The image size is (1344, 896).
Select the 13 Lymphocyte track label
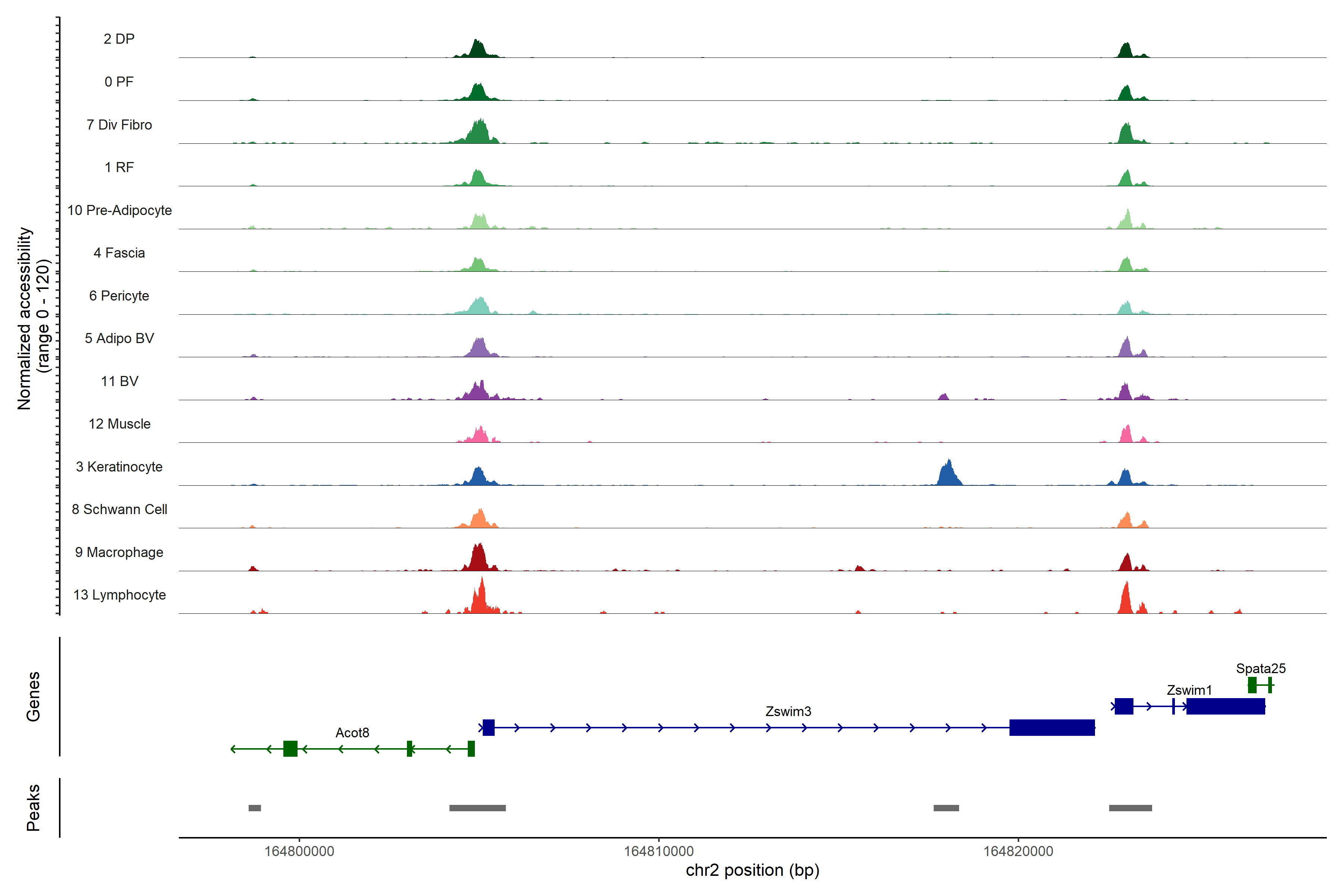point(119,595)
